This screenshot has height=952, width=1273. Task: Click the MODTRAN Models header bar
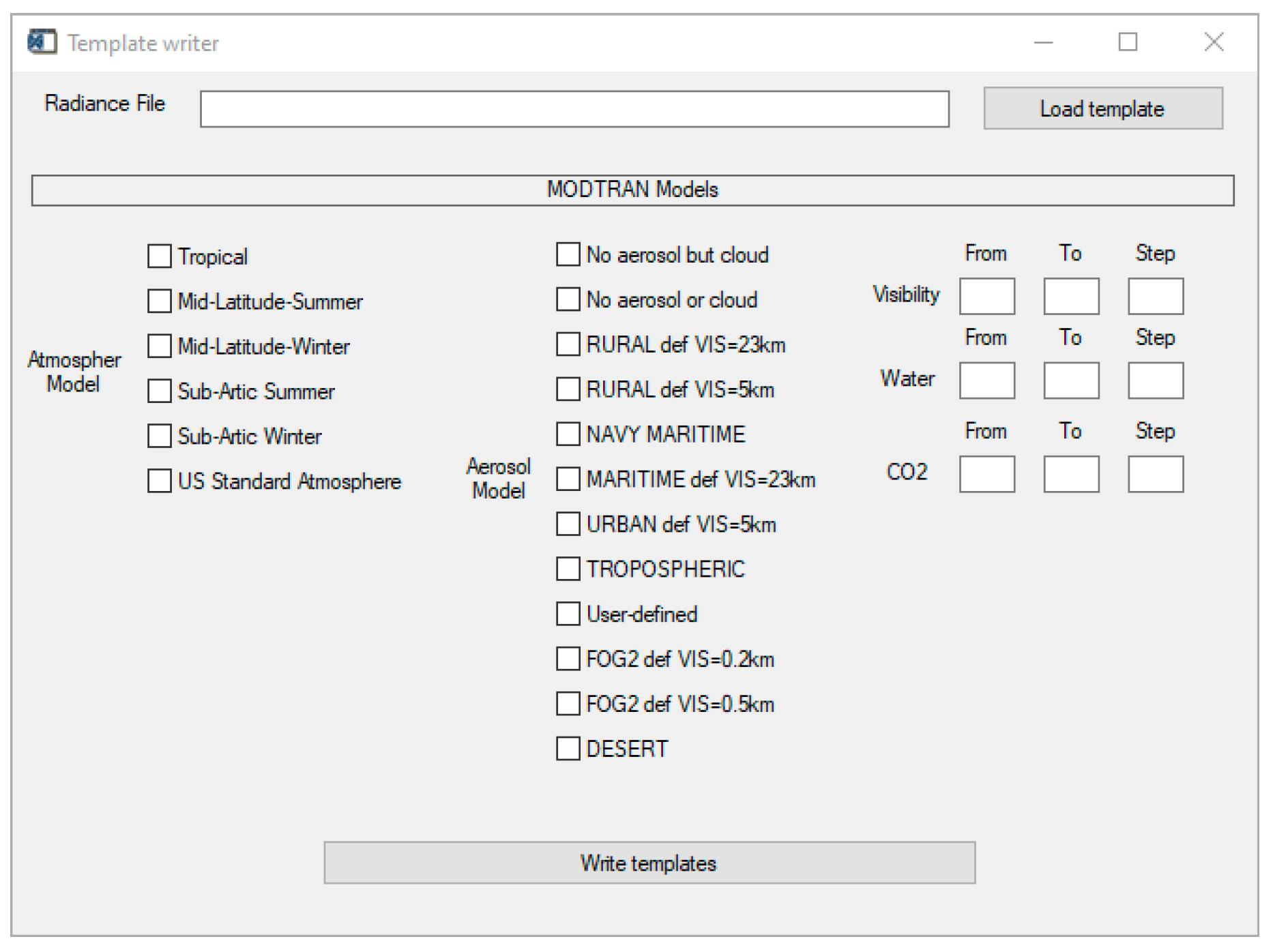(632, 190)
